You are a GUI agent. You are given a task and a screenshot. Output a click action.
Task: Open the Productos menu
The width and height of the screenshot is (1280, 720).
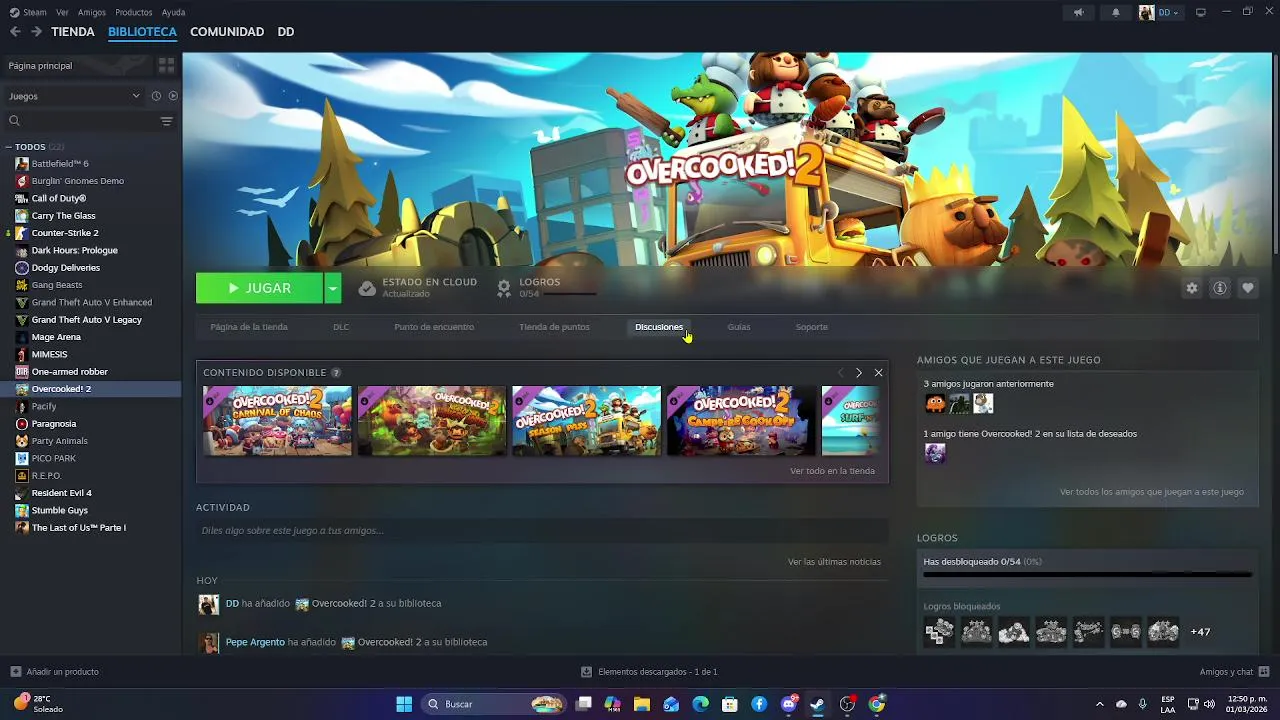(x=134, y=12)
